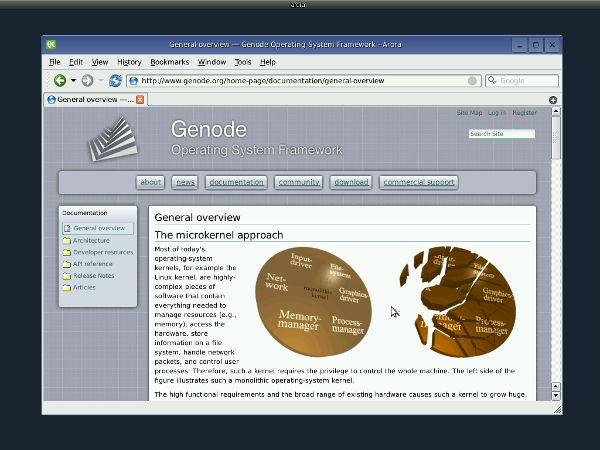Open the Bookmarks menu

tap(170, 62)
